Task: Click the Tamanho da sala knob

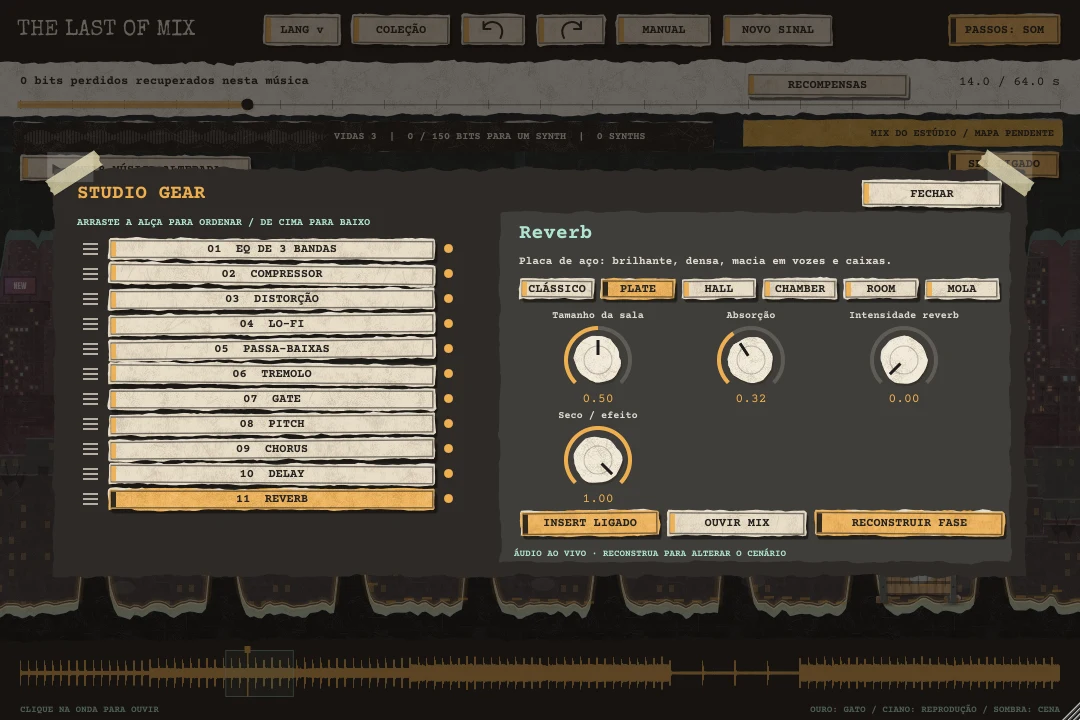Action: (597, 359)
